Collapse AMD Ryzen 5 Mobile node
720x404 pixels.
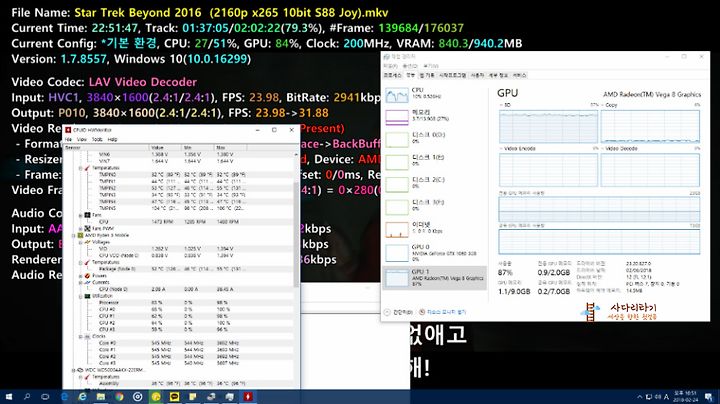tap(73, 235)
